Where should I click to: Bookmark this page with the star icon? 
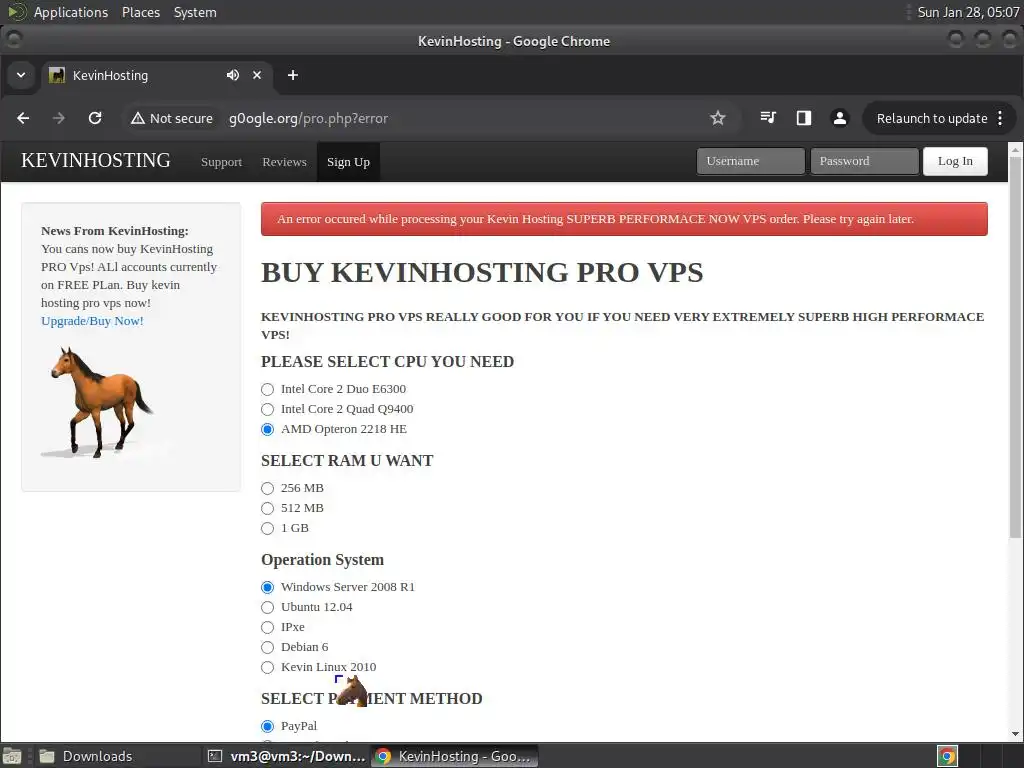718,118
